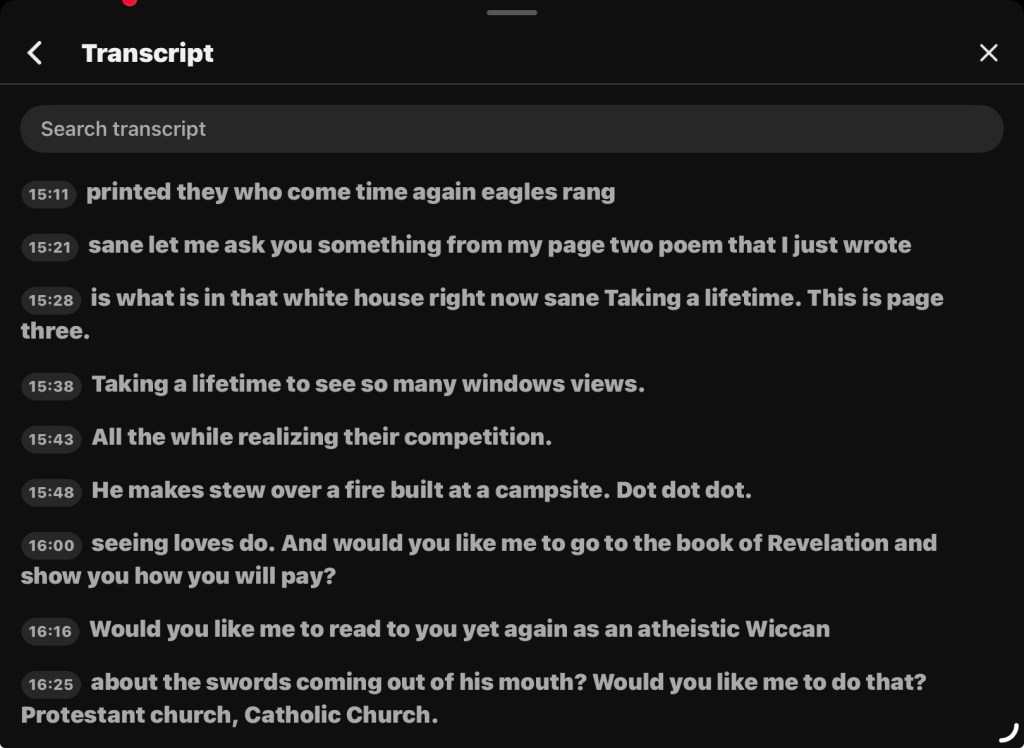Tap the 15:48 timestamp chip
This screenshot has height=748, width=1024.
[51, 492]
